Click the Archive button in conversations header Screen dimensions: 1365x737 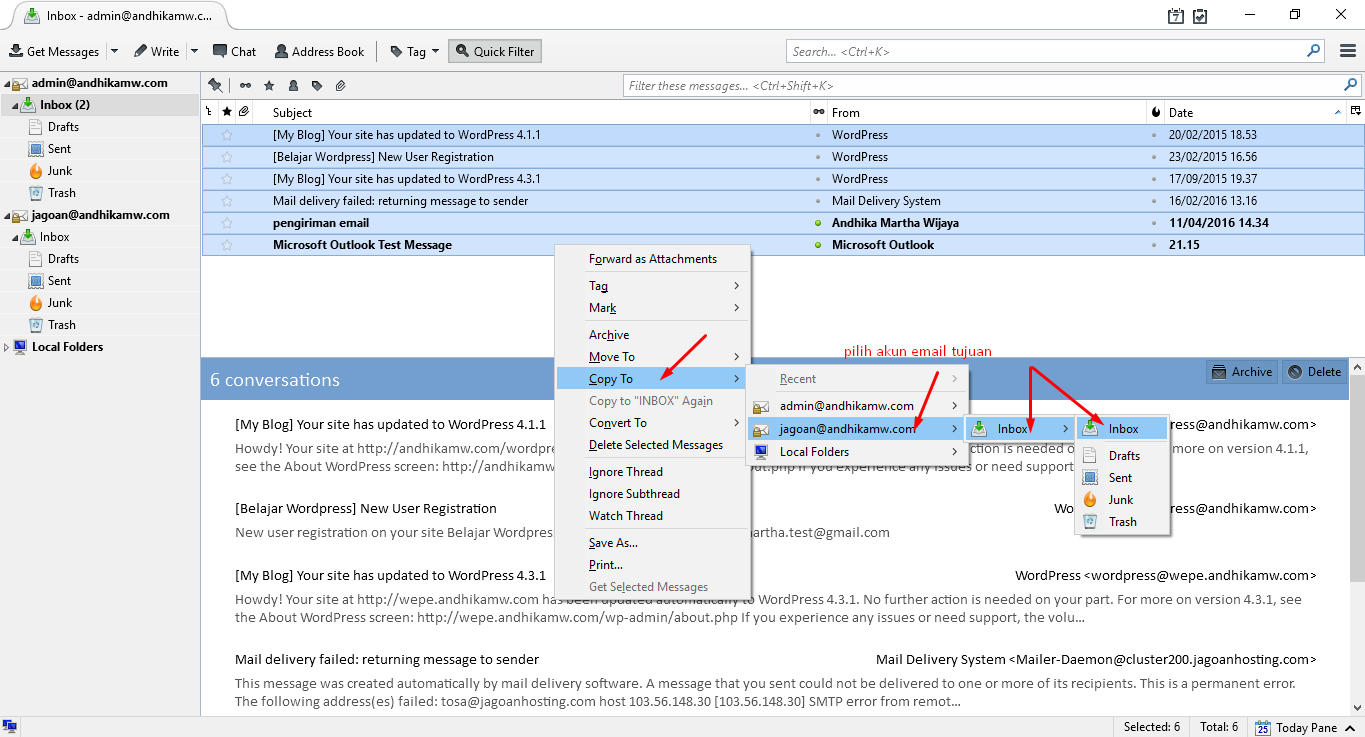pyautogui.click(x=1242, y=372)
